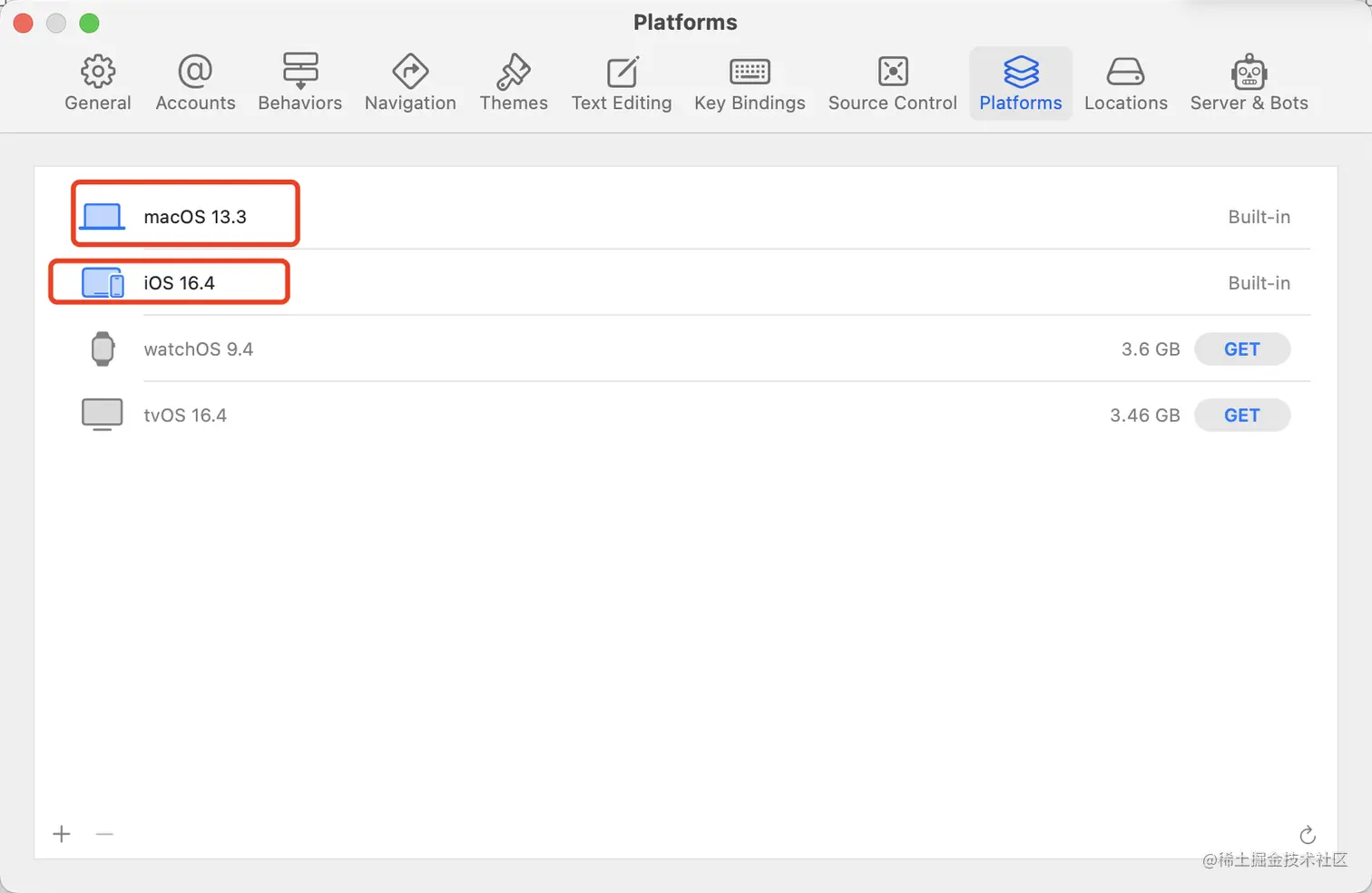
Task: Open the Behaviors preferences icon
Action: [x=300, y=71]
